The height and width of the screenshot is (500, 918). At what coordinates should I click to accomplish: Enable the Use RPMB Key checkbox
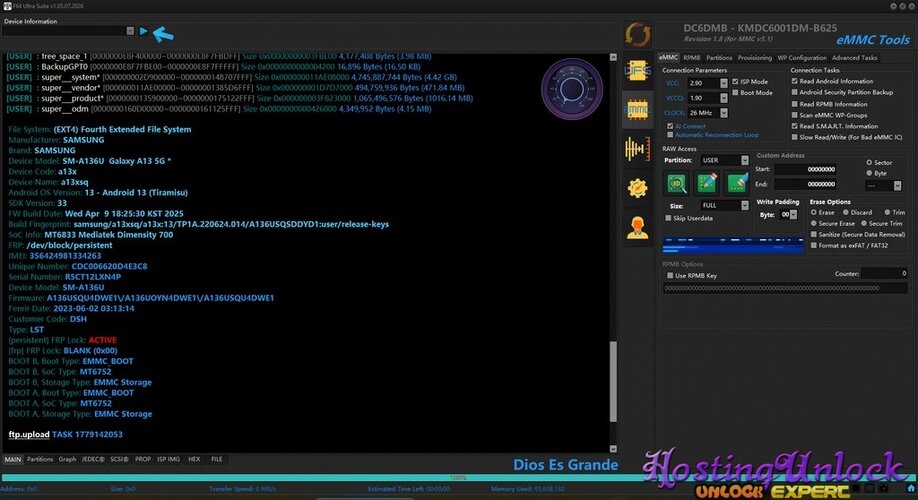coord(670,276)
